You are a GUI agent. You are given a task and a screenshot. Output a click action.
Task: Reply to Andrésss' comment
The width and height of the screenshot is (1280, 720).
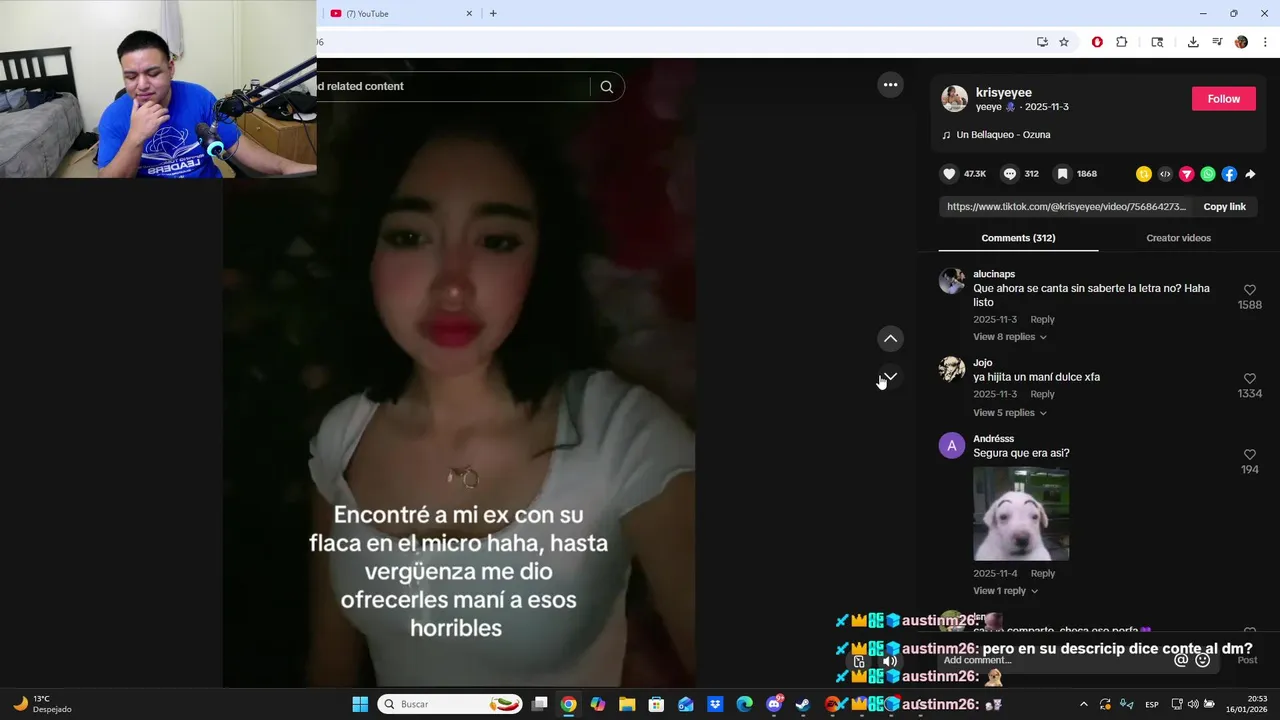1042,574
